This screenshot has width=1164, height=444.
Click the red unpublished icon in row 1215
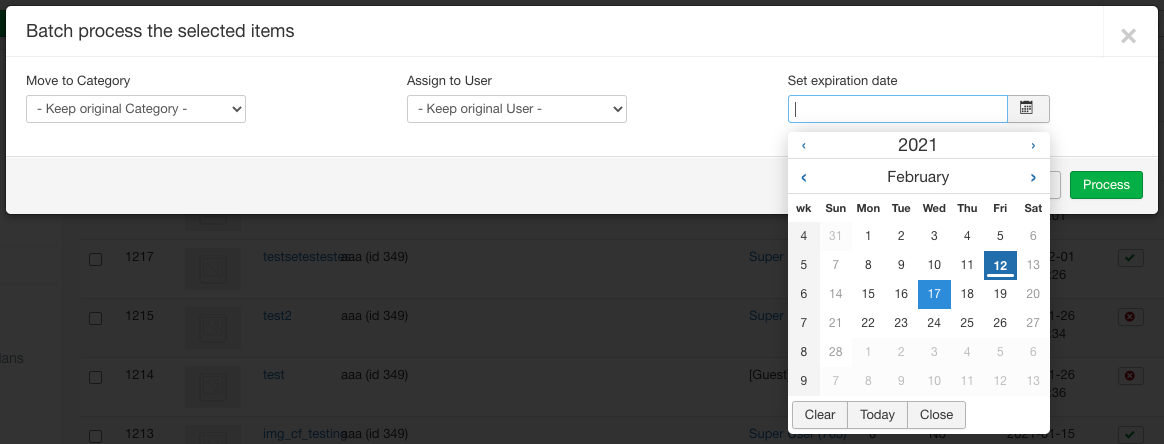(x=1130, y=316)
